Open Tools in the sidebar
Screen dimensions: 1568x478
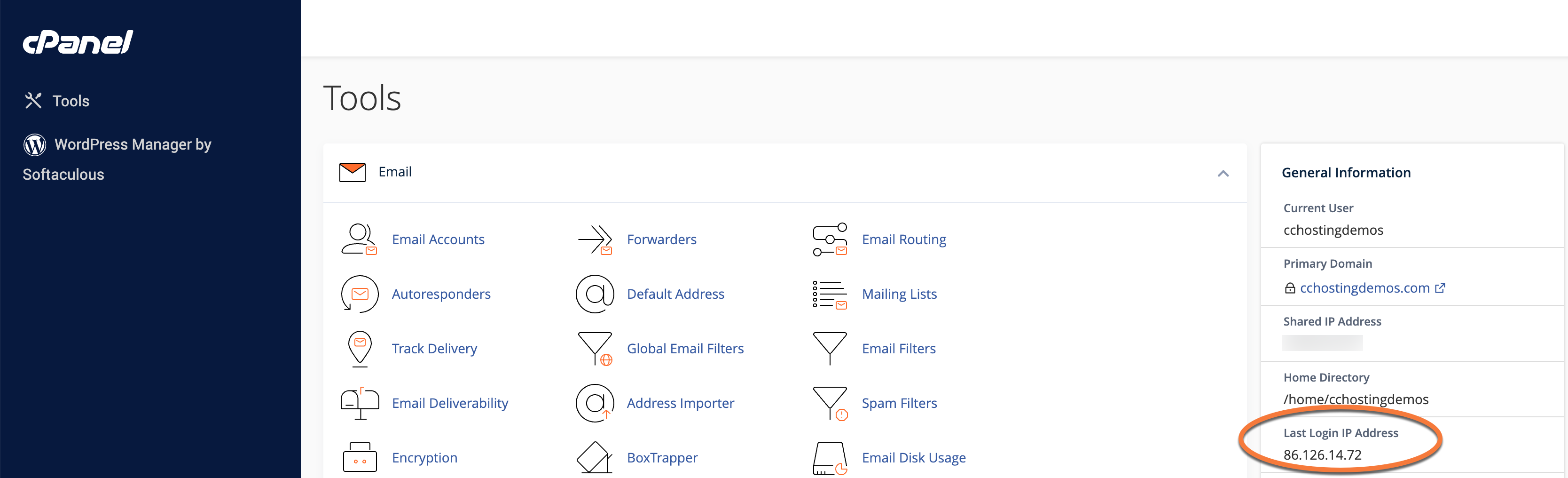[70, 101]
